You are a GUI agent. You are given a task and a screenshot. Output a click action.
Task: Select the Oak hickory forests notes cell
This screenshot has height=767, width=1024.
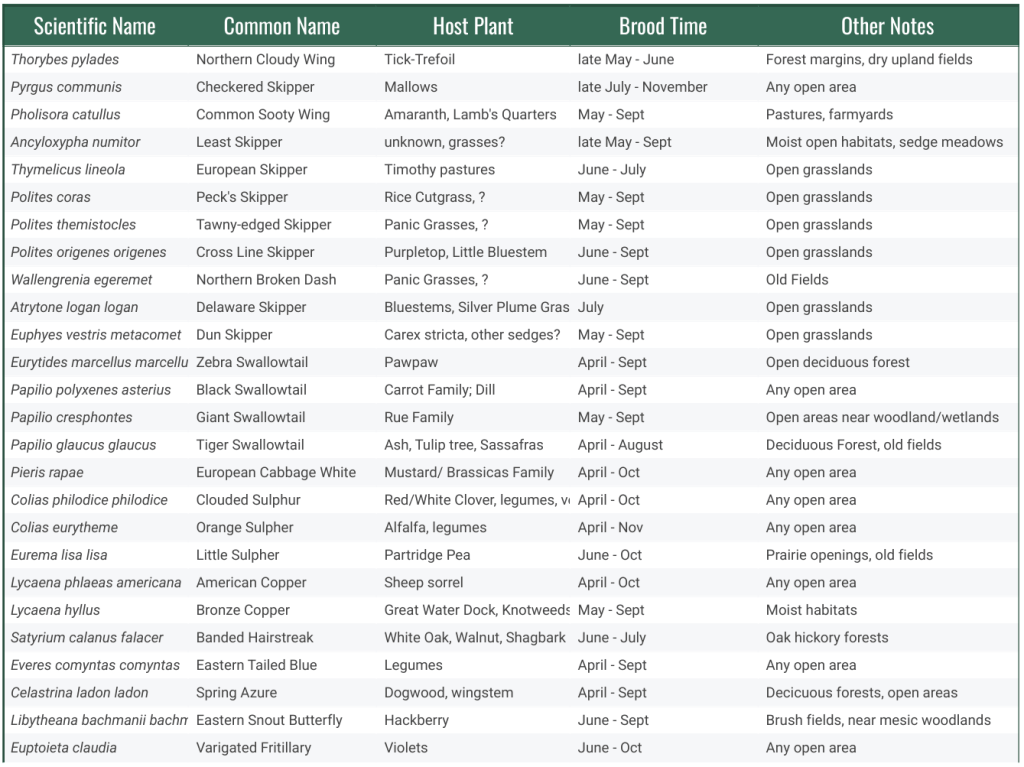click(827, 637)
